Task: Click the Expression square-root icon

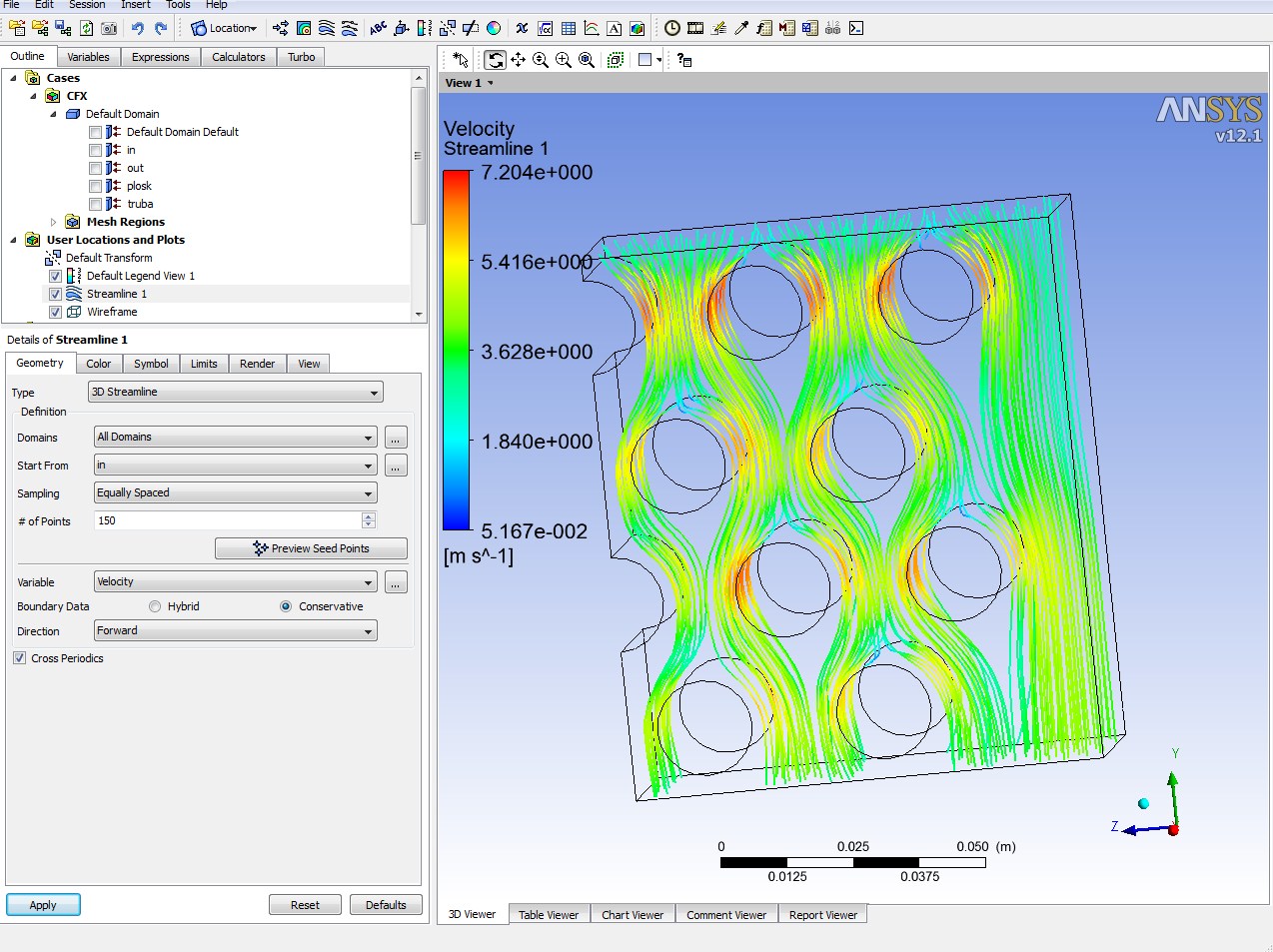Action: pyautogui.click(x=546, y=28)
